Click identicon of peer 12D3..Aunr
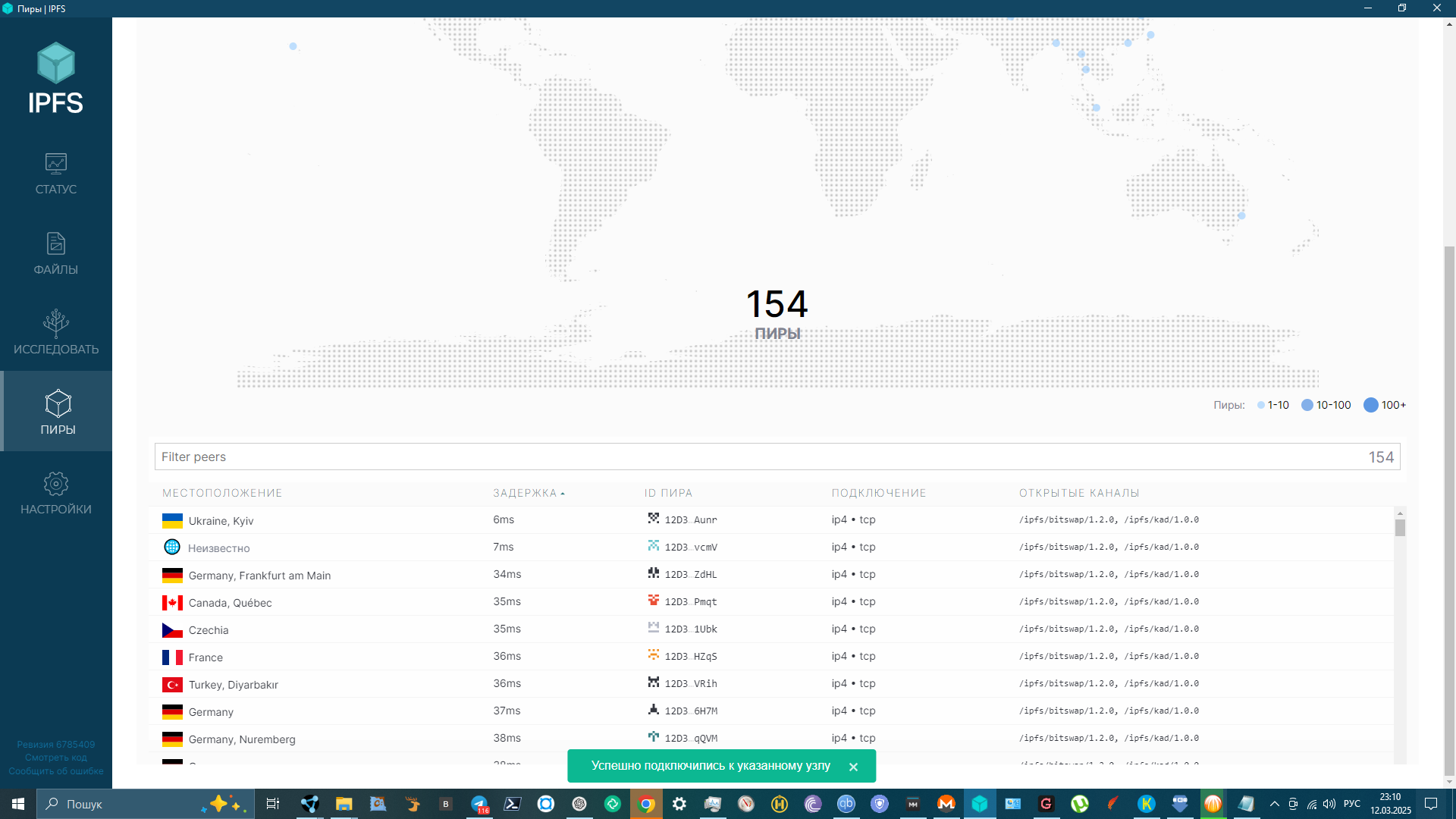1456x819 pixels. click(654, 518)
